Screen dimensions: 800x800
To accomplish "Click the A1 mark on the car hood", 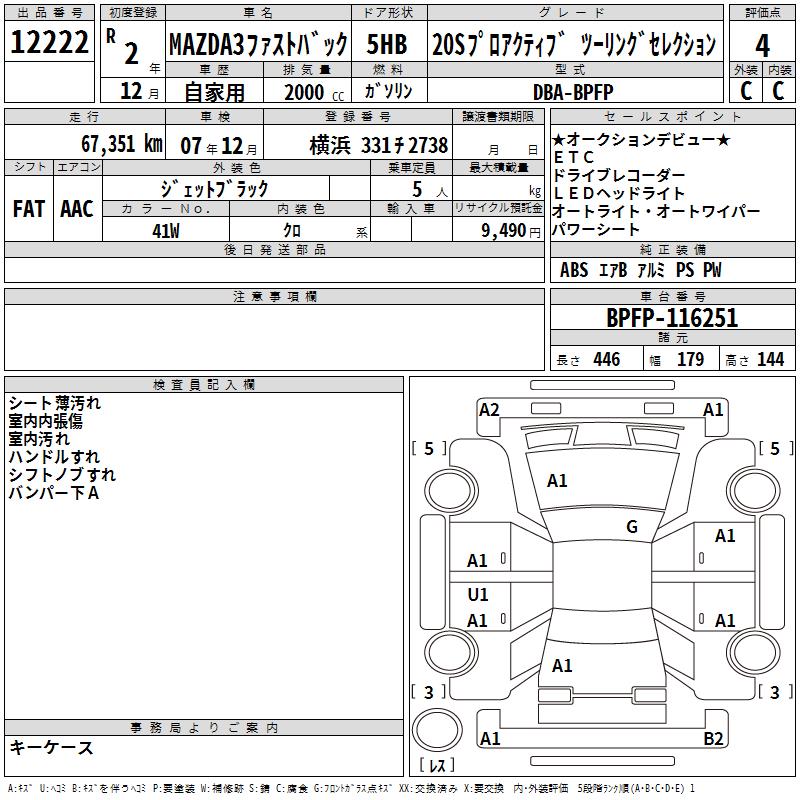I will (557, 481).
